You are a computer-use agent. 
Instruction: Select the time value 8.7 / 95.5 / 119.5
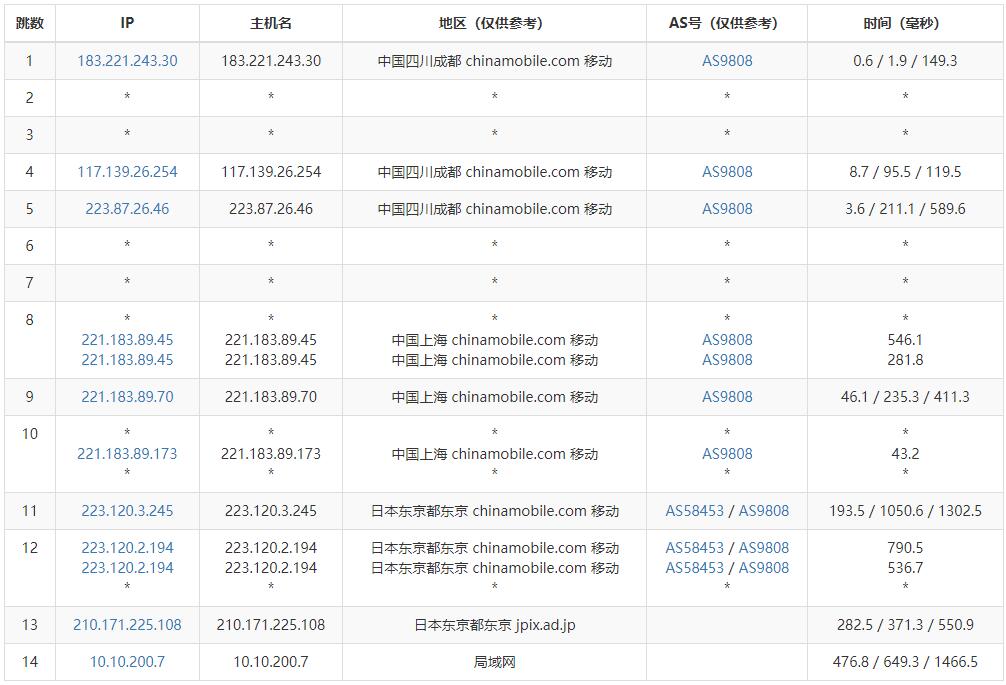905,172
